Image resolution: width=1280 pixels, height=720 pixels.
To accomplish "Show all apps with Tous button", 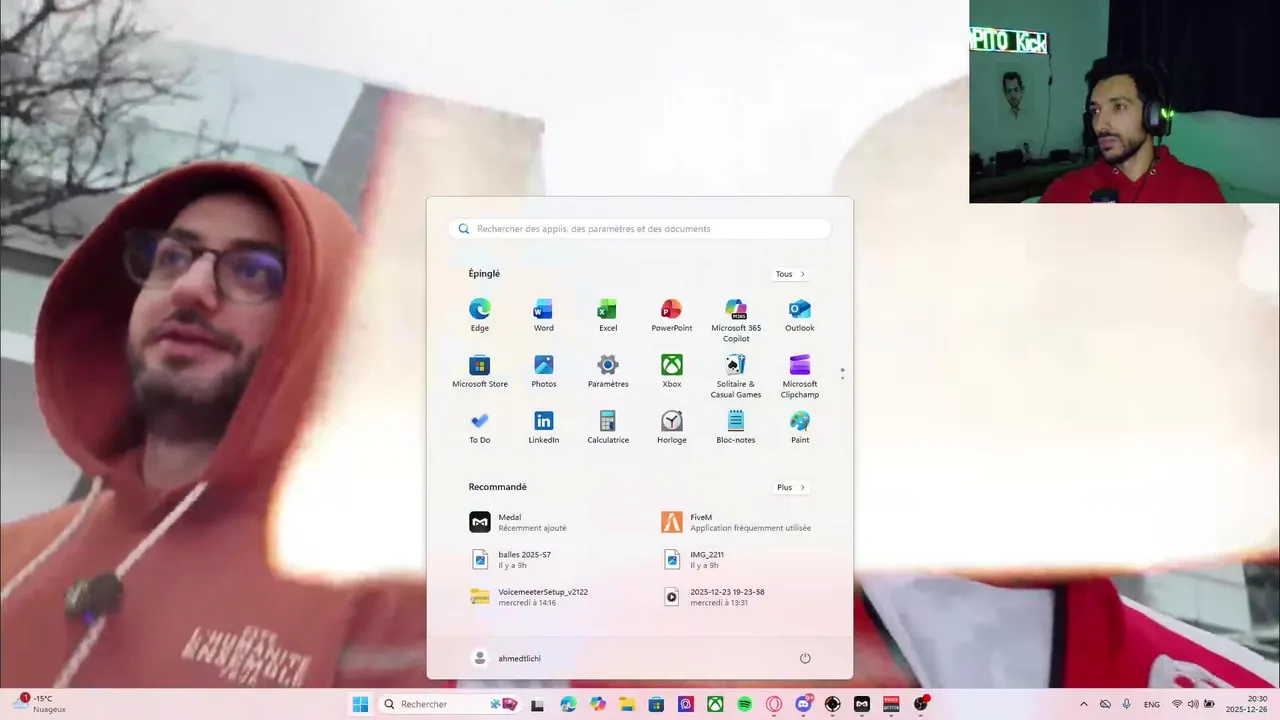I will 790,274.
